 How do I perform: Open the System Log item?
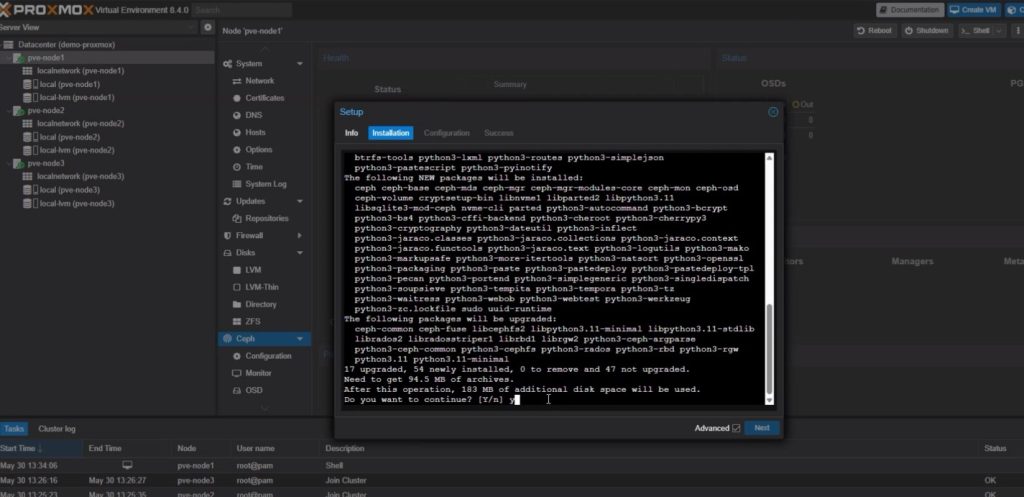tap(266, 184)
